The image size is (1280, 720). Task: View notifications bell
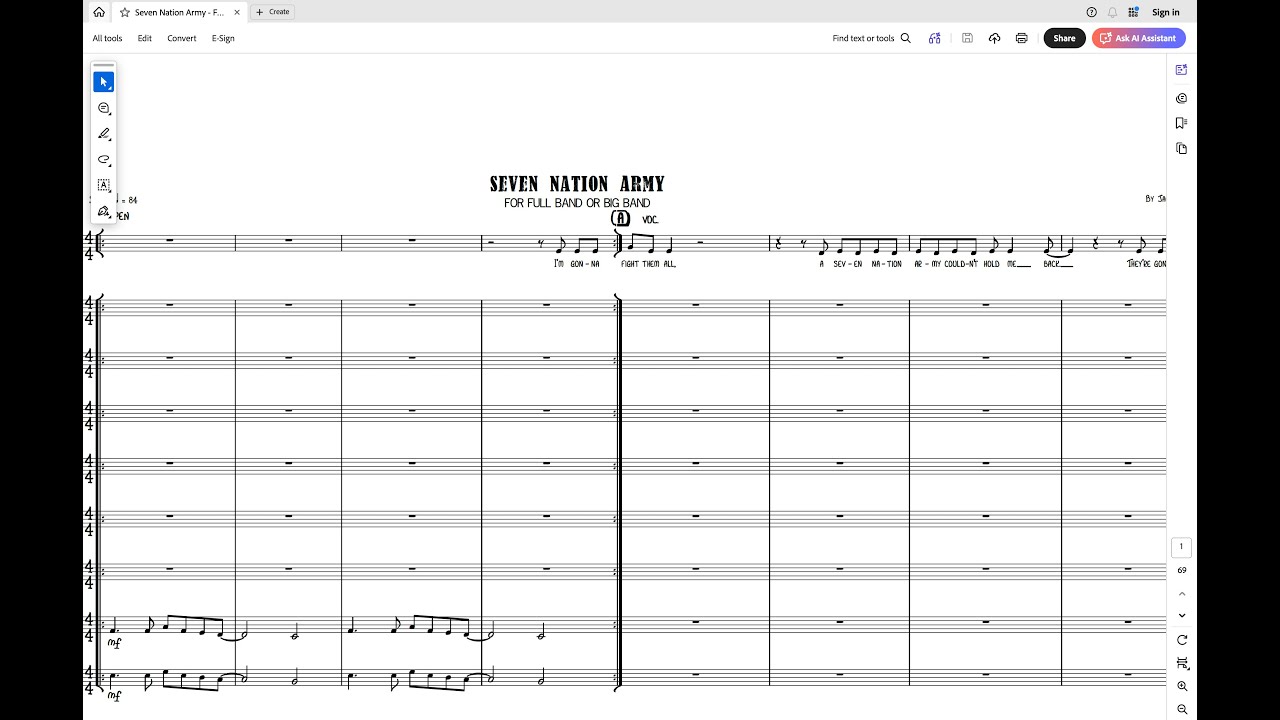point(1112,12)
